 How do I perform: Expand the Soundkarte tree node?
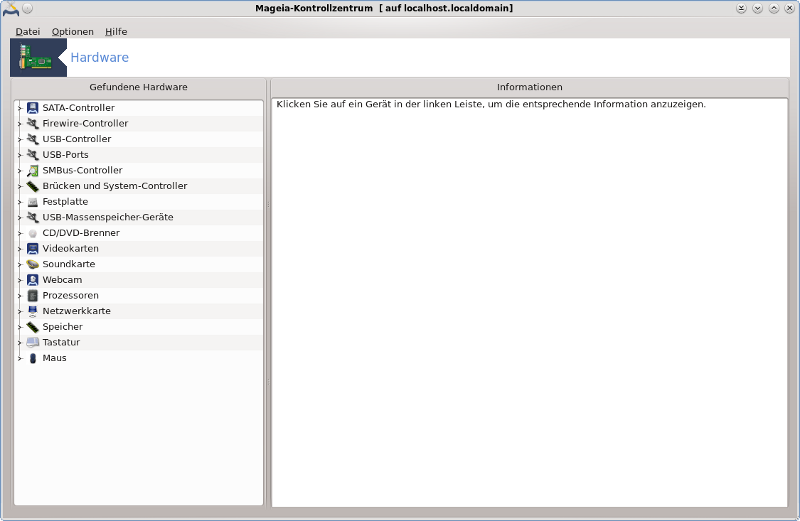[x=20, y=264]
